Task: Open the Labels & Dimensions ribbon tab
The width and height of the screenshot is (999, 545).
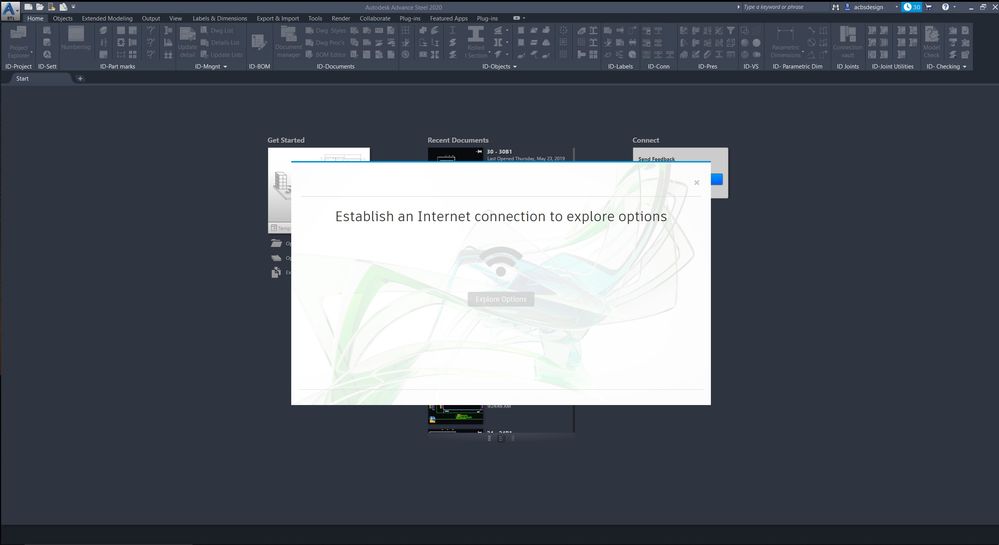Action: [x=220, y=18]
